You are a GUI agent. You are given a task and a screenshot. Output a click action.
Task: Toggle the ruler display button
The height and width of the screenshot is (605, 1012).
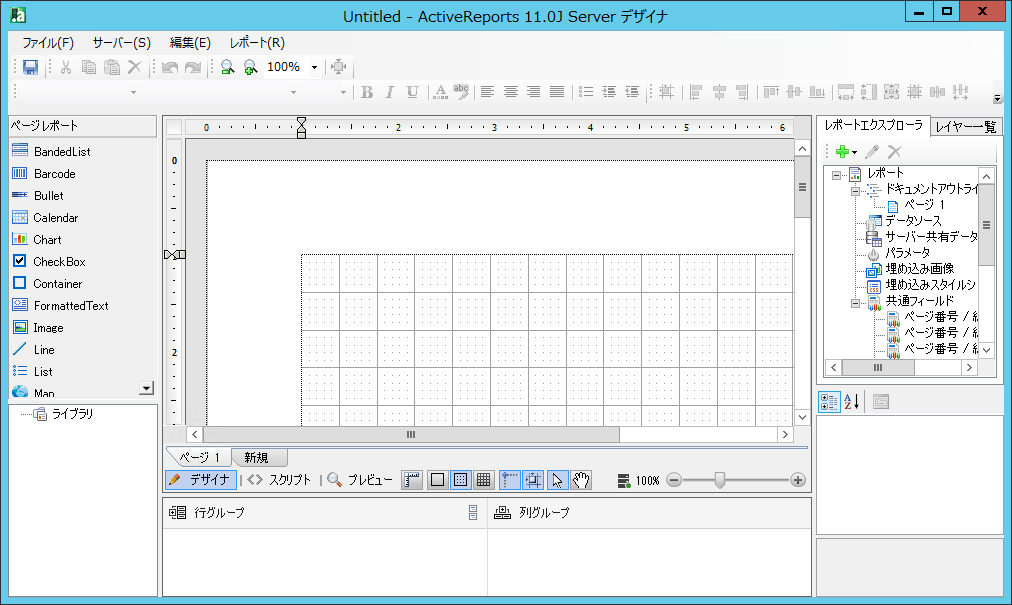(x=412, y=480)
